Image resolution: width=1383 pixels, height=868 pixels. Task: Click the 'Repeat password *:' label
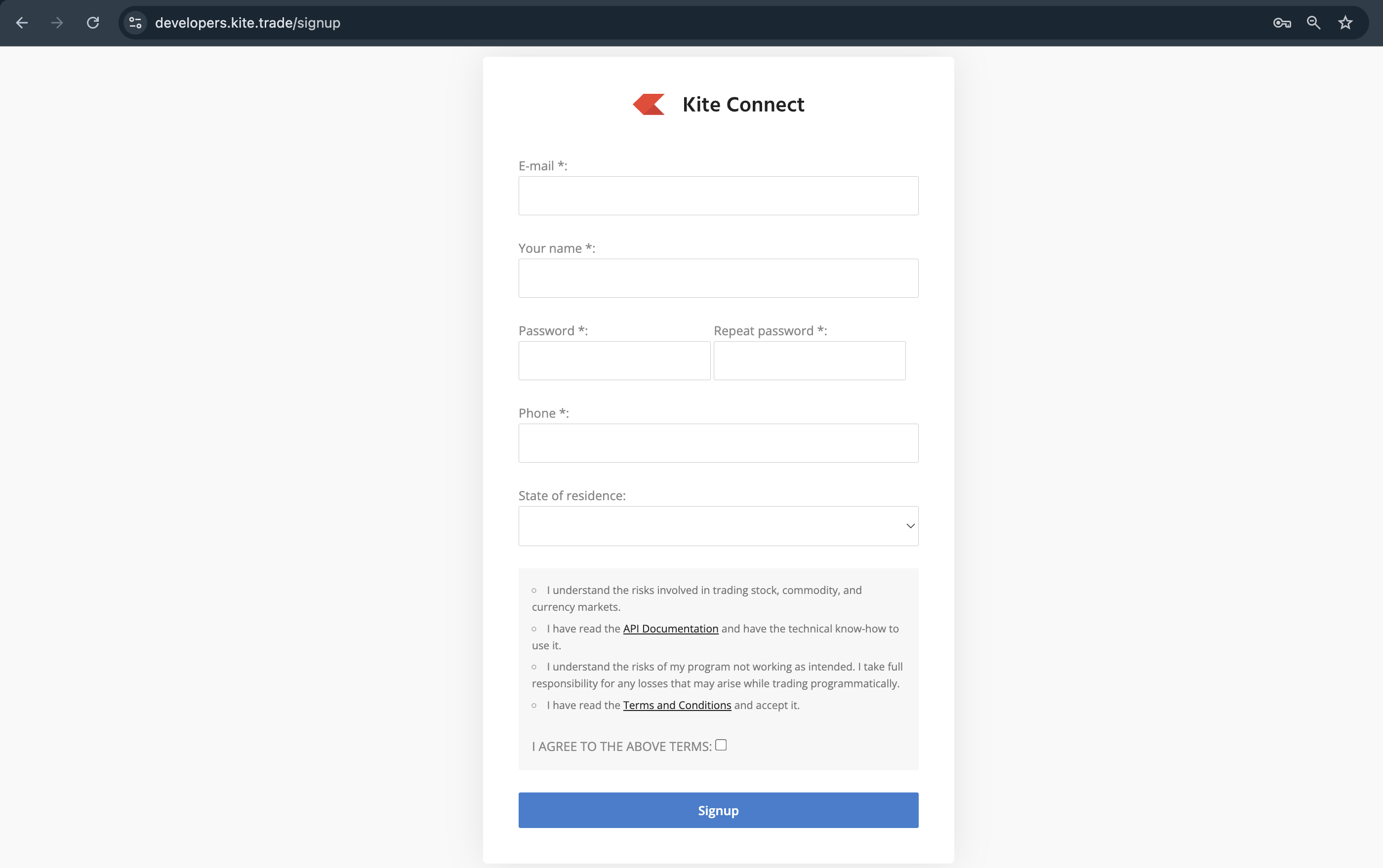pyautogui.click(x=770, y=331)
